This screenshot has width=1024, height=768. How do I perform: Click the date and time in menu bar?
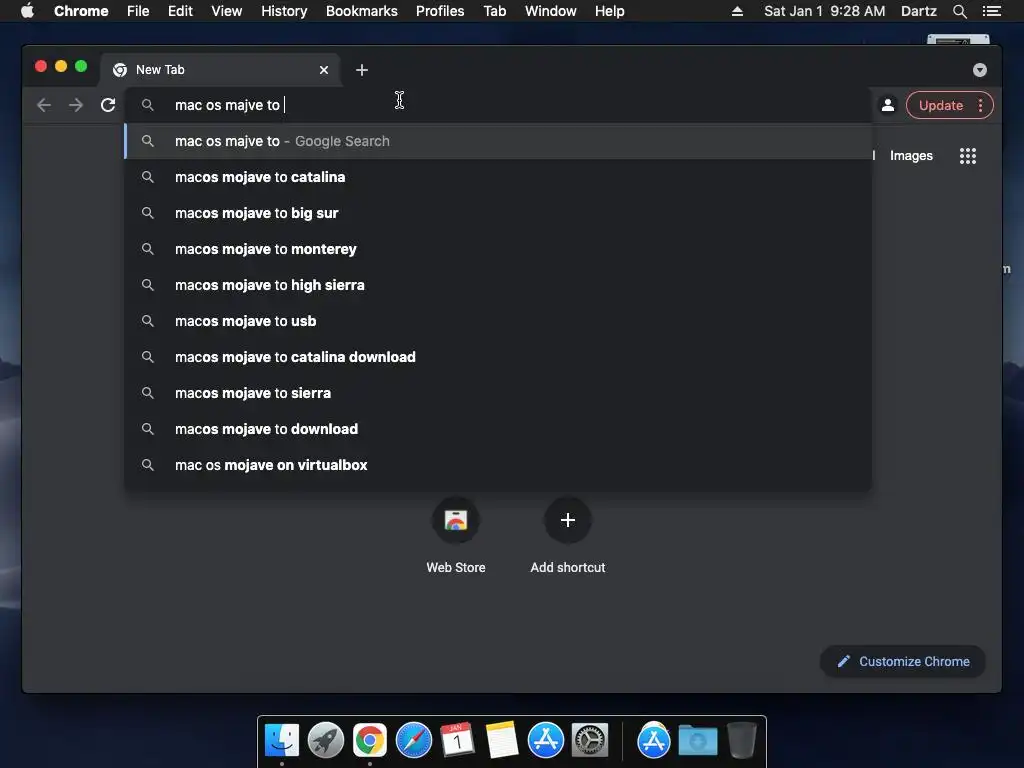click(825, 11)
